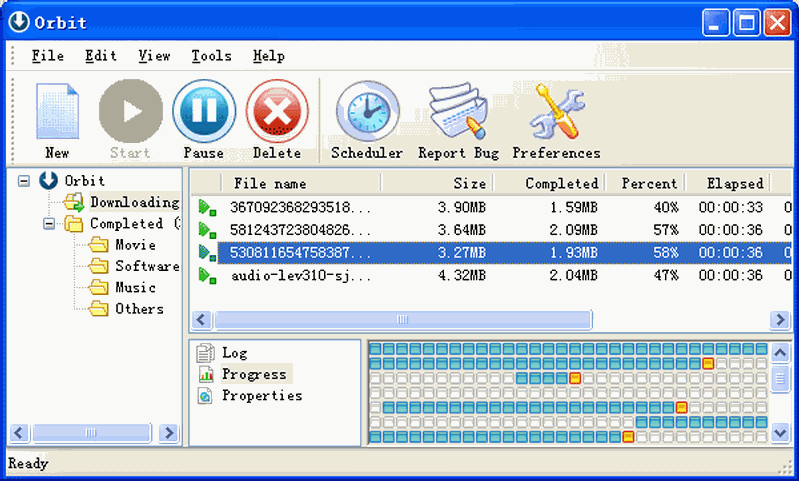Collapse the Completed folder tree node
This screenshot has height=481, width=799.
(48, 224)
